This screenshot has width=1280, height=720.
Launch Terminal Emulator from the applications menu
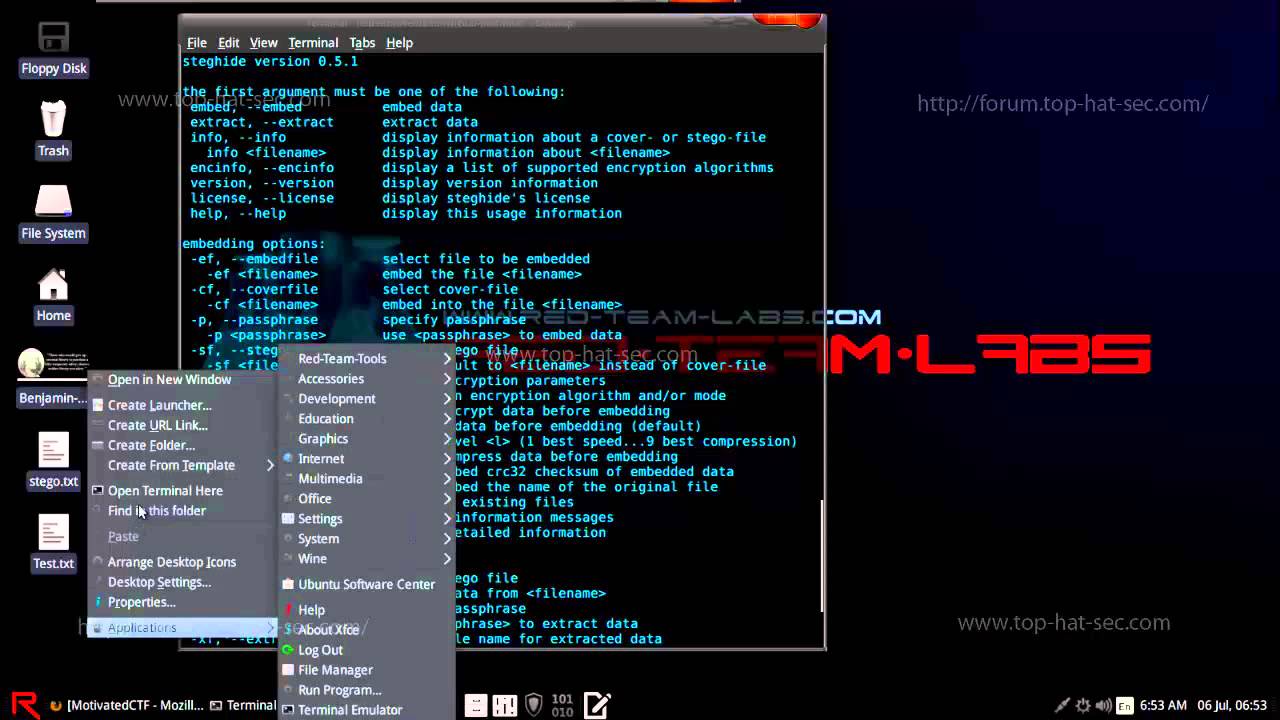pos(366,710)
